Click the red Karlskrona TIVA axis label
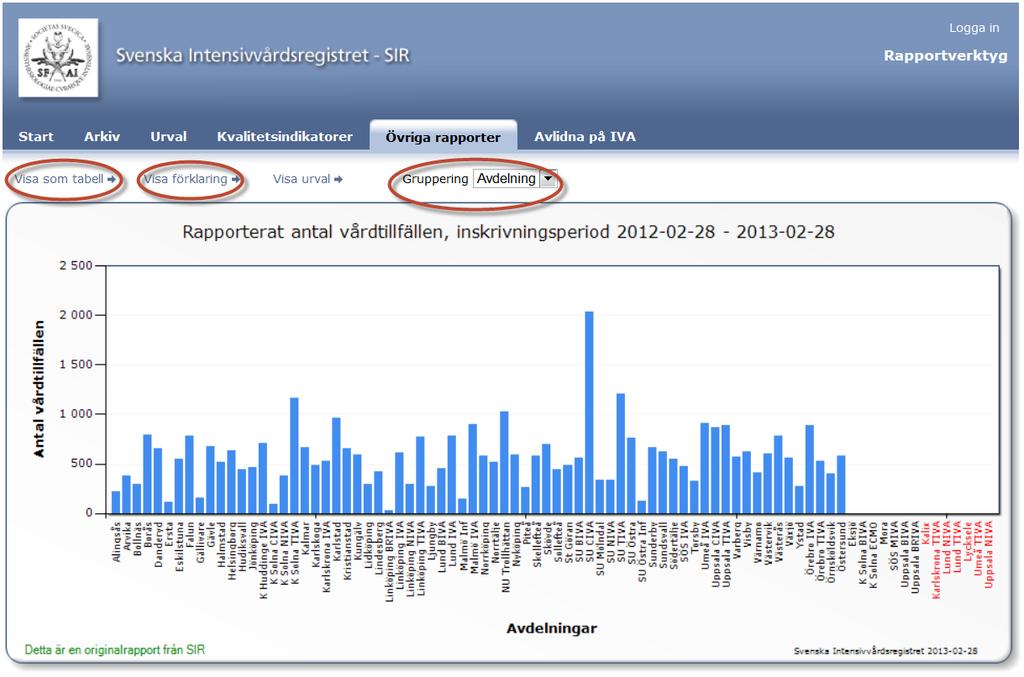This screenshot has height=677, width=1024. (x=936, y=559)
